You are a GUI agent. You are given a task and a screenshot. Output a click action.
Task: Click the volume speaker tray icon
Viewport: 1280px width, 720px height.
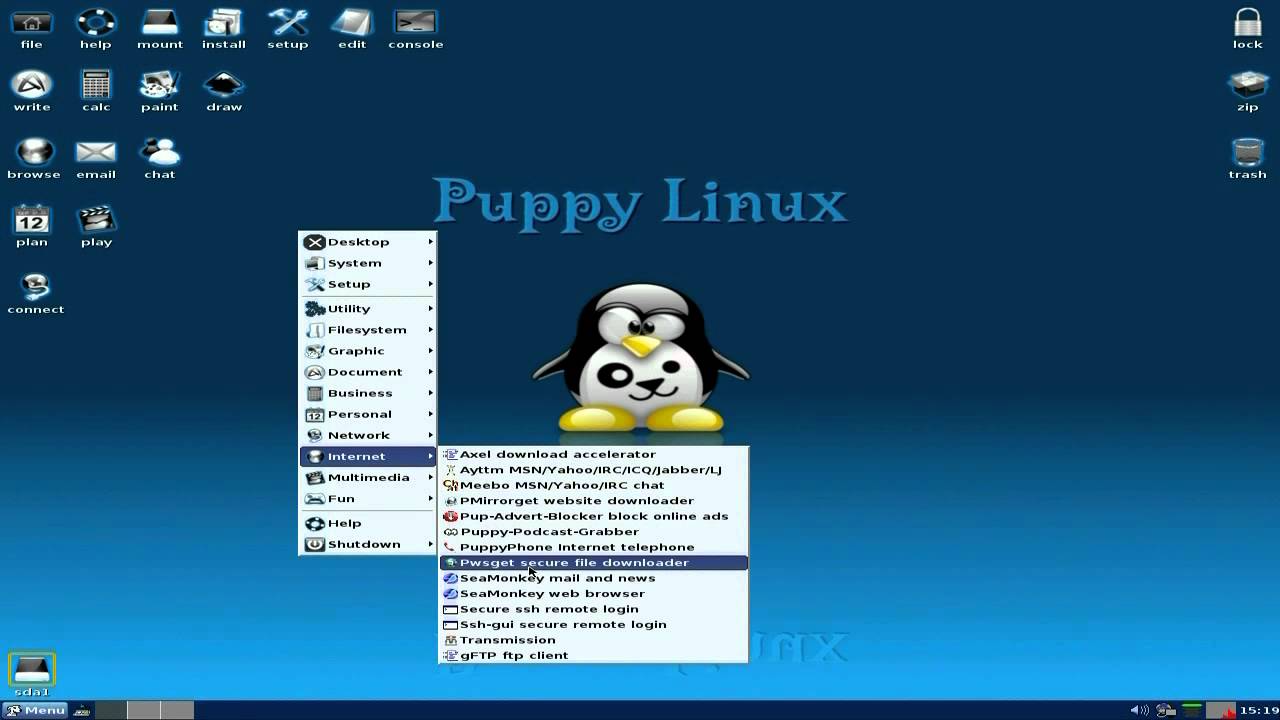[1139, 710]
